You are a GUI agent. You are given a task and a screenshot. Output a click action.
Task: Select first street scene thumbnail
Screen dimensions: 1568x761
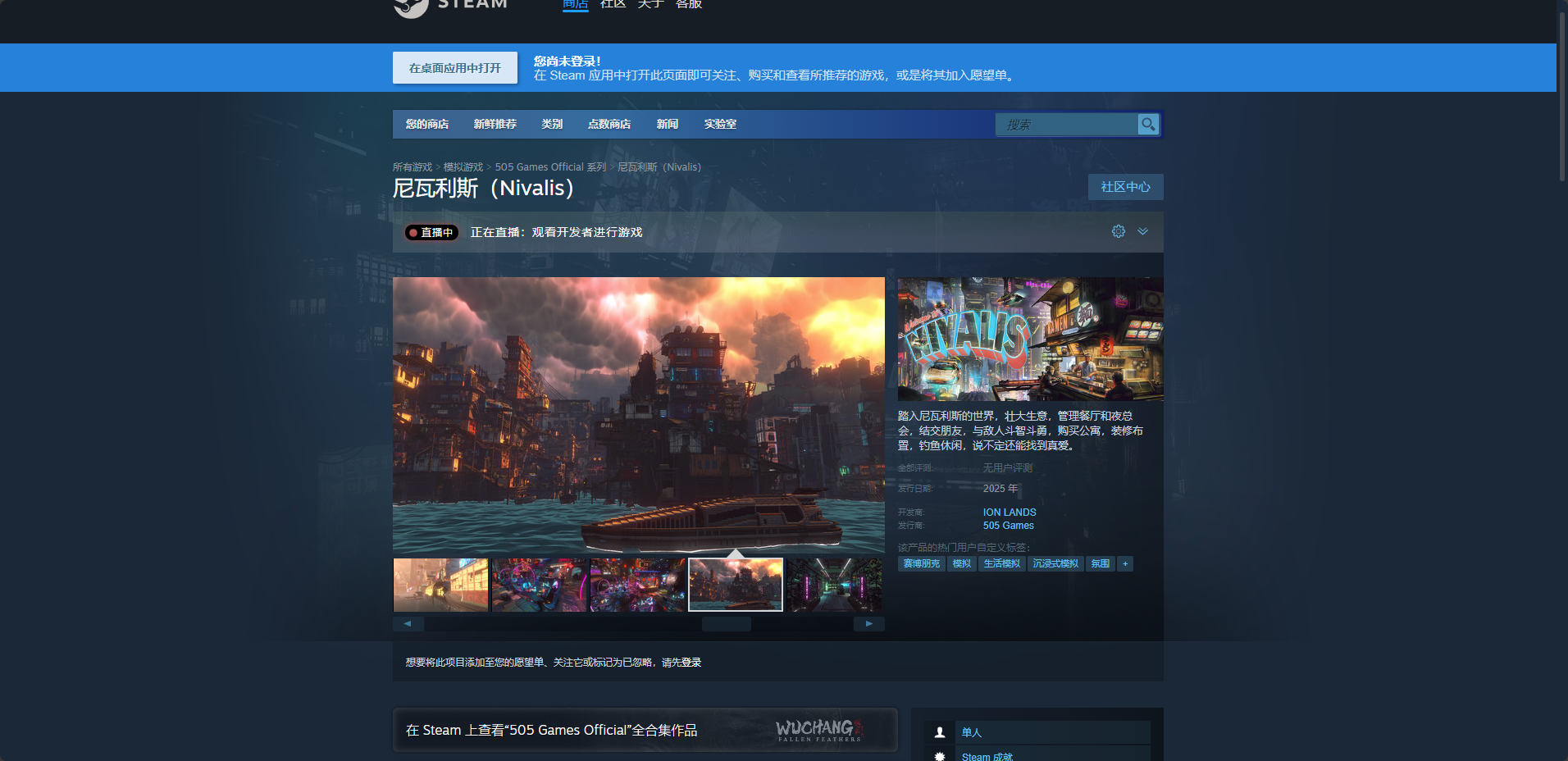point(441,585)
